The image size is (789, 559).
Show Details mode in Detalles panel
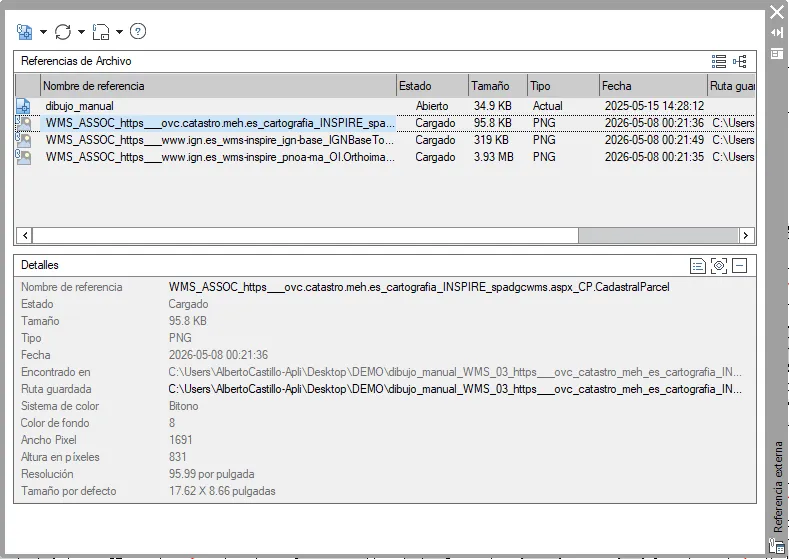[697, 266]
